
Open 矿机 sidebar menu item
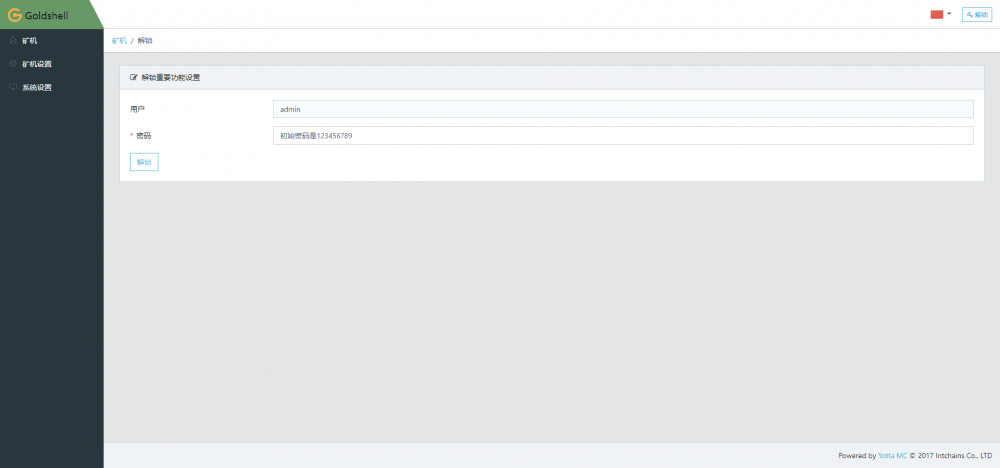click(x=52, y=41)
